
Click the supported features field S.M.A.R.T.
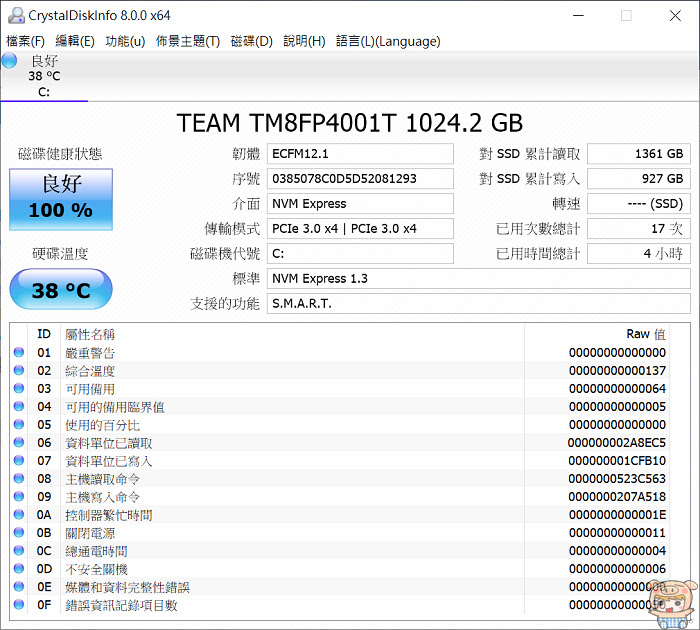click(x=479, y=304)
